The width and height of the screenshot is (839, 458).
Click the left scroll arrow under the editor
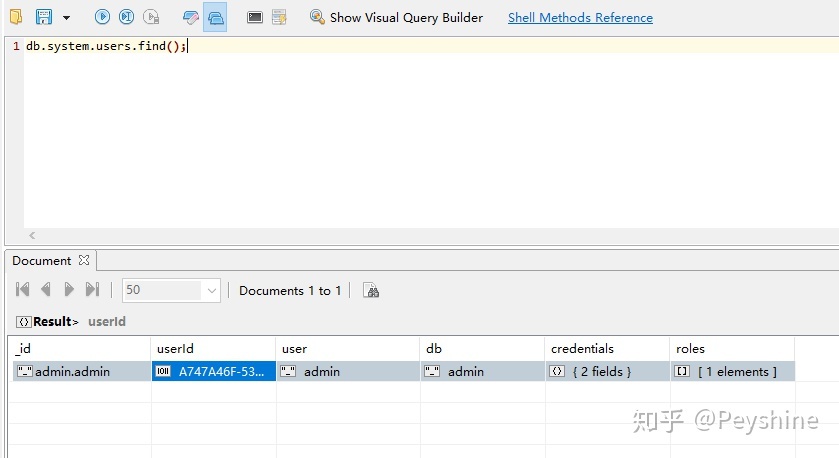coord(32,235)
